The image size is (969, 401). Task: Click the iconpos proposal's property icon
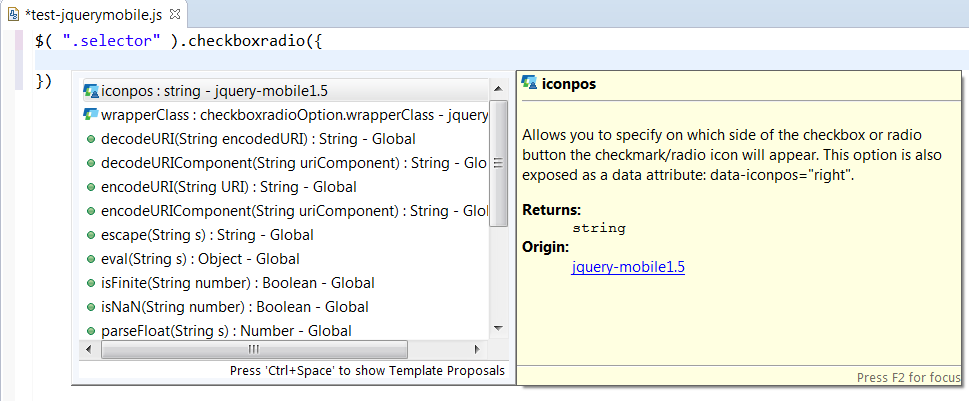[x=91, y=91]
